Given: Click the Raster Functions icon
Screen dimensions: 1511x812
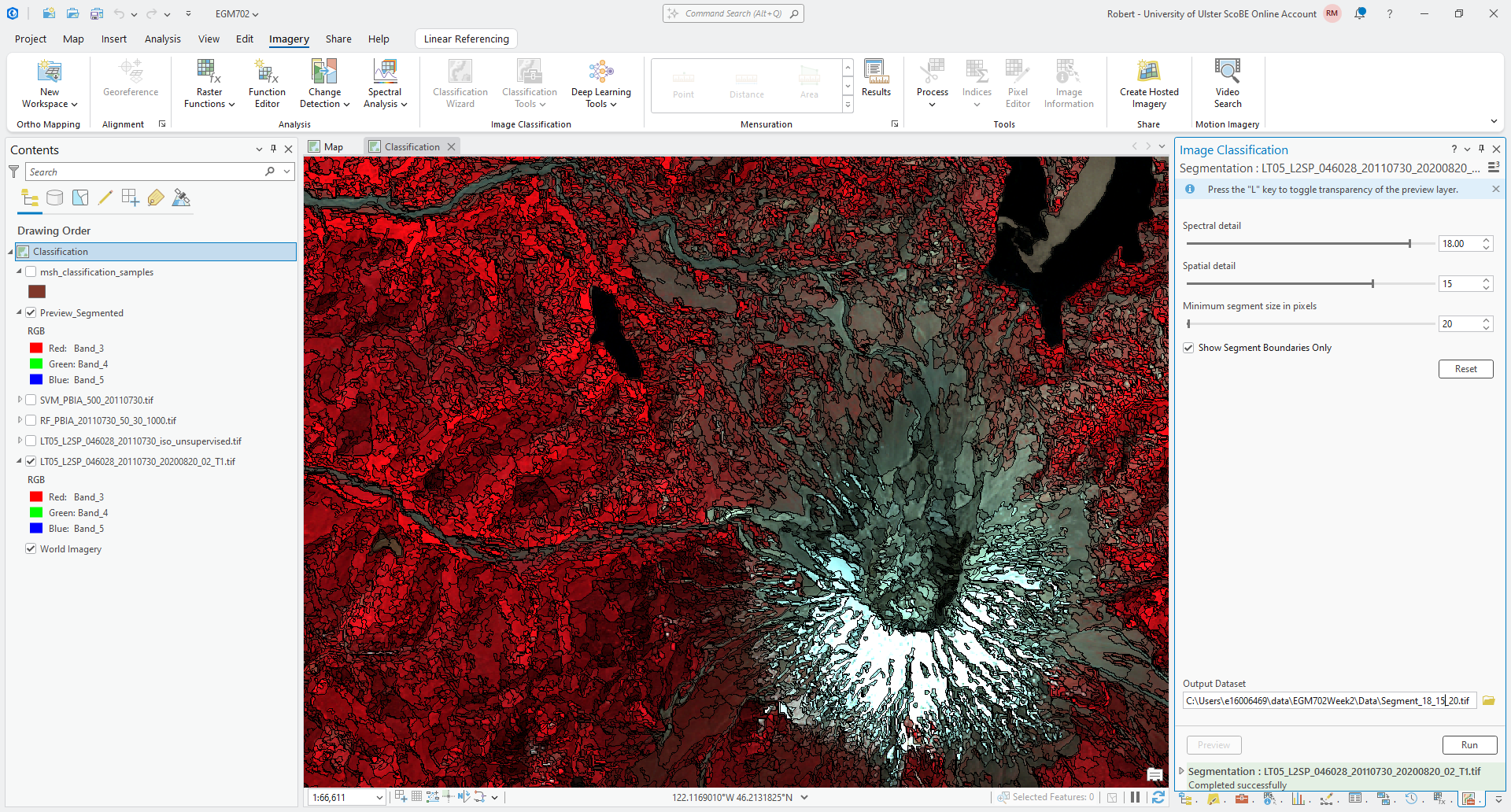Looking at the screenshot, I should coord(209,72).
